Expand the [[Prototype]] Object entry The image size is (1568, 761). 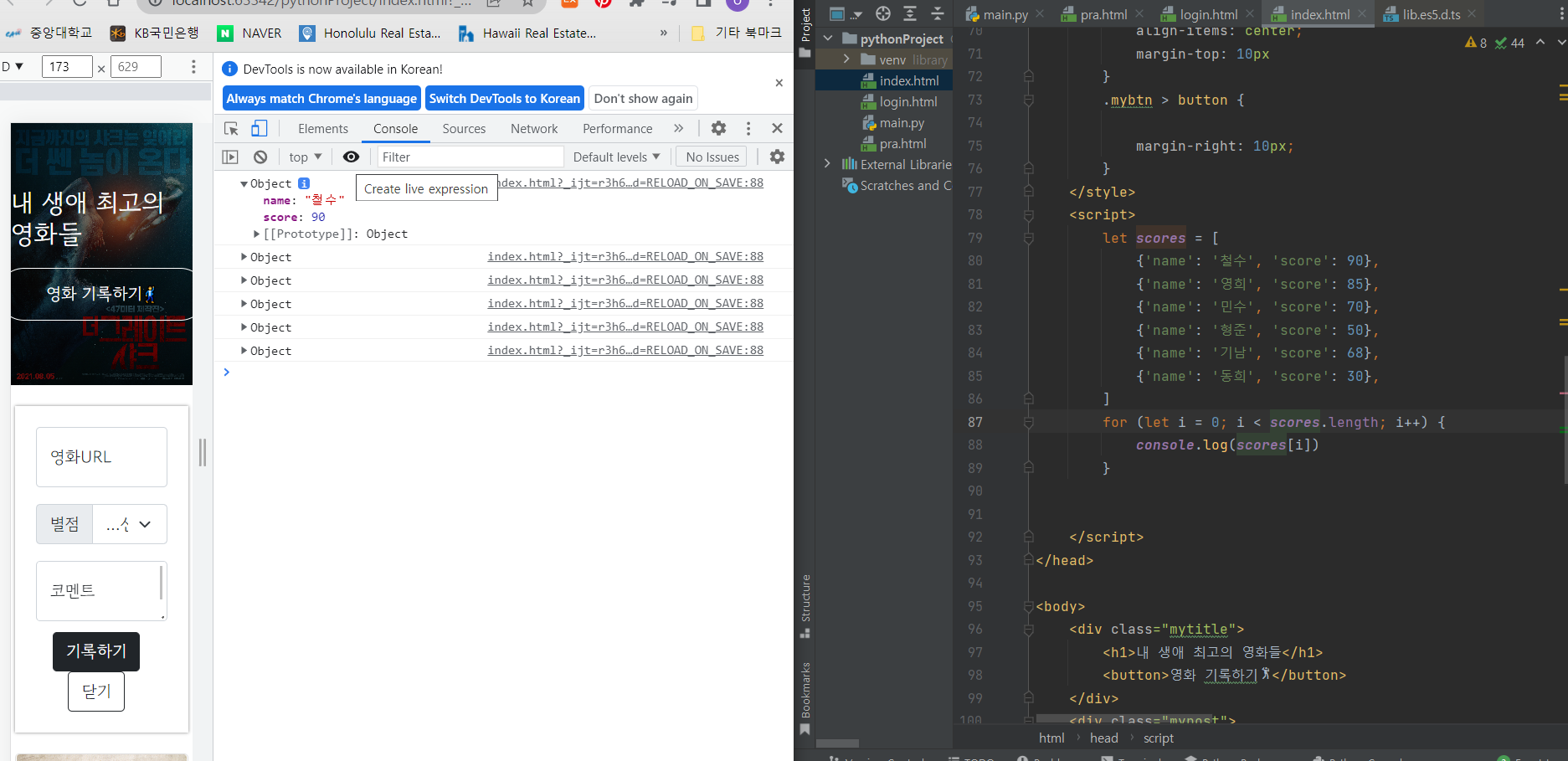tap(257, 234)
